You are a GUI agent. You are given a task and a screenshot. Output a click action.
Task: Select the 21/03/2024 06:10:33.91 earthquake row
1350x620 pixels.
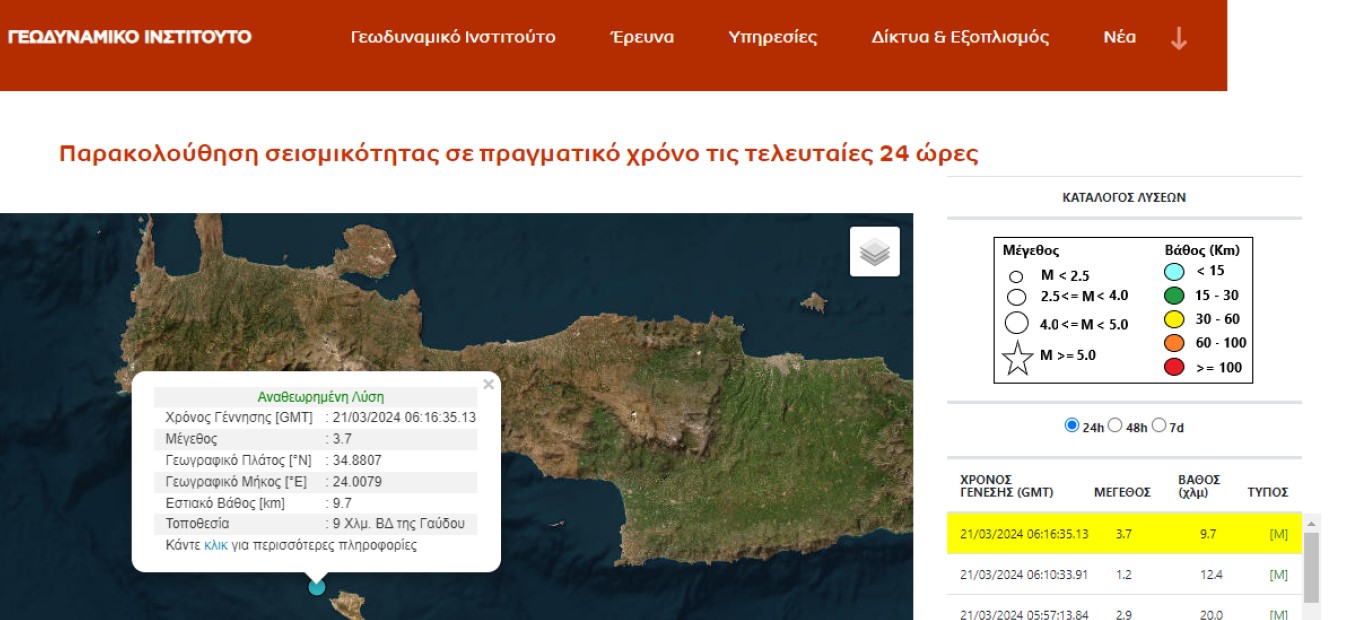pos(1124,574)
